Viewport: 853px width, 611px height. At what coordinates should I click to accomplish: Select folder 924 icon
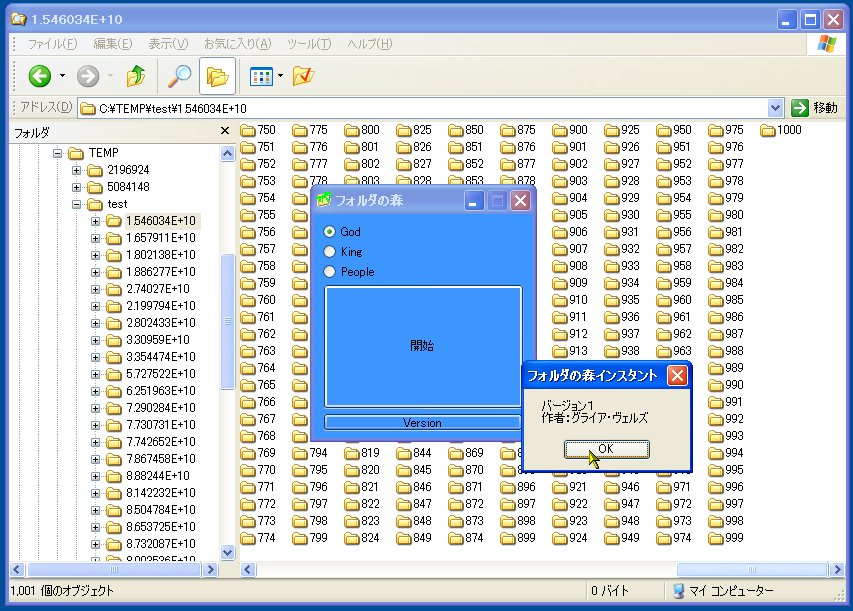560,538
